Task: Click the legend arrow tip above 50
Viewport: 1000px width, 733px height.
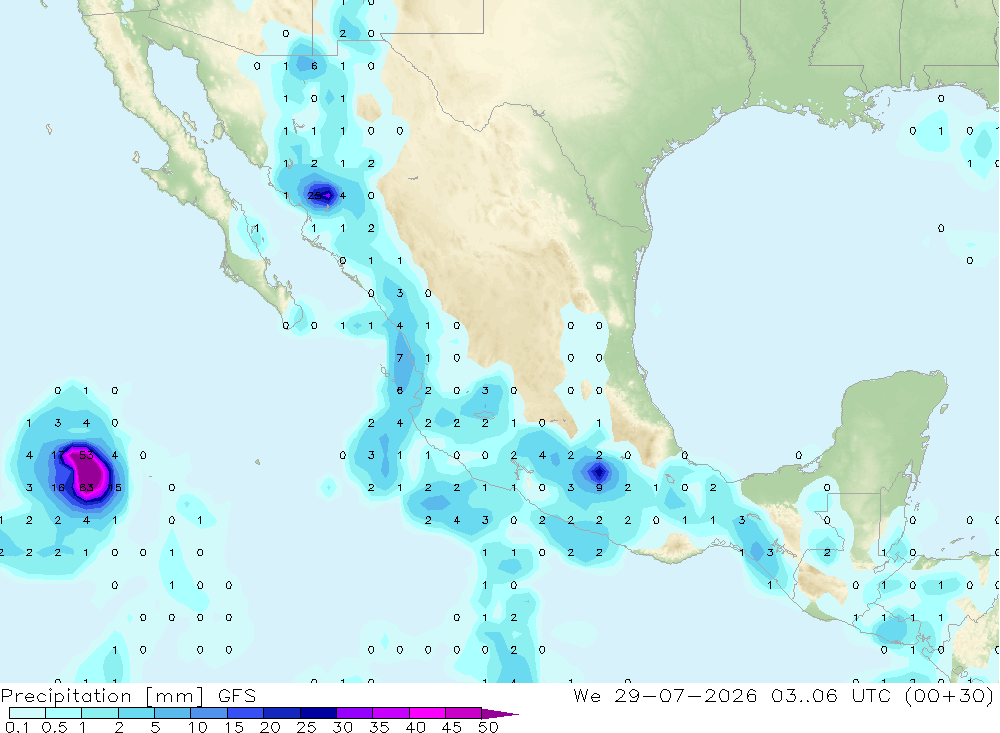Action: click(500, 714)
